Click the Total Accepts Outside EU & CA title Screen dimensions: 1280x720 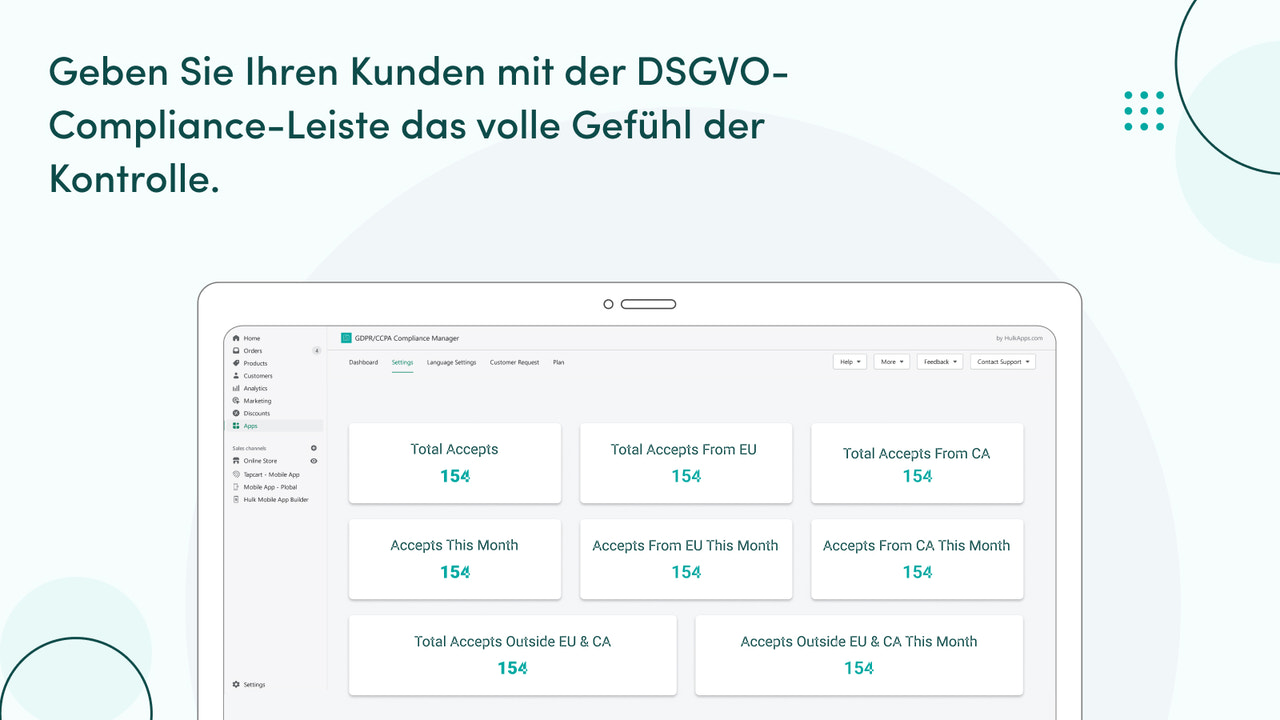512,642
